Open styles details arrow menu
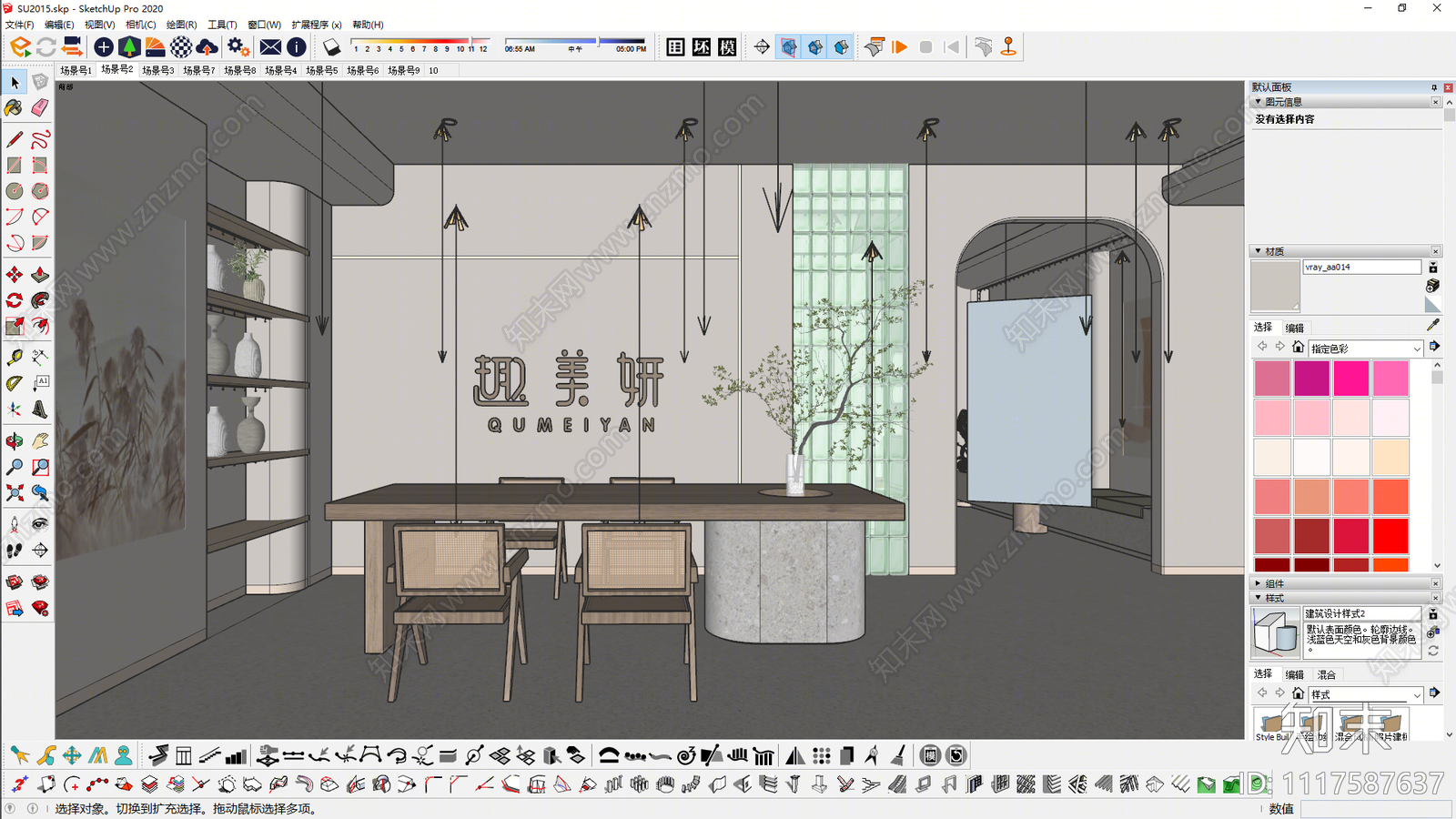This screenshot has width=1456, height=819. coord(1434,693)
